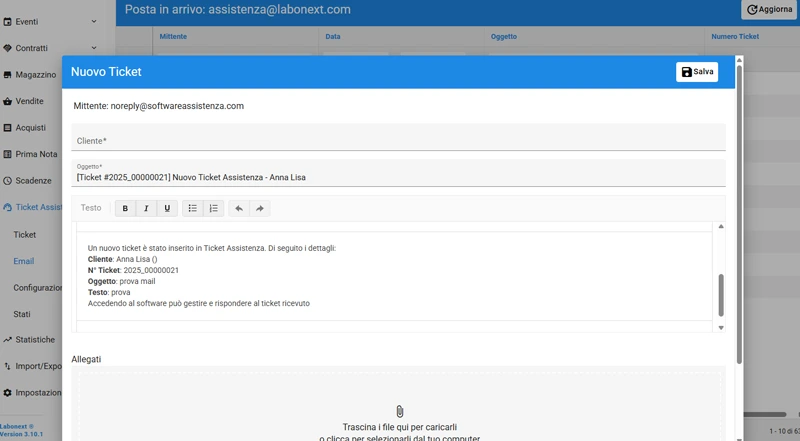Click the Import/Export arrows icon

point(7,366)
